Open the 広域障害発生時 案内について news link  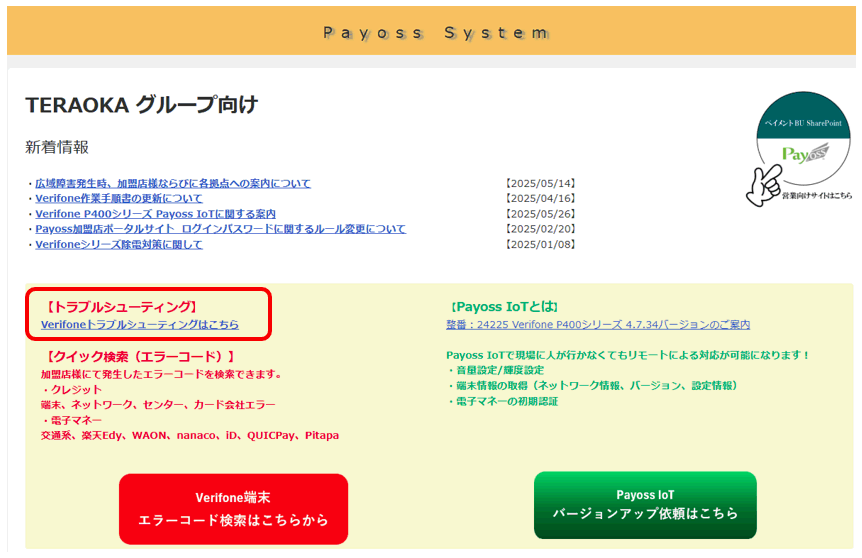173,184
